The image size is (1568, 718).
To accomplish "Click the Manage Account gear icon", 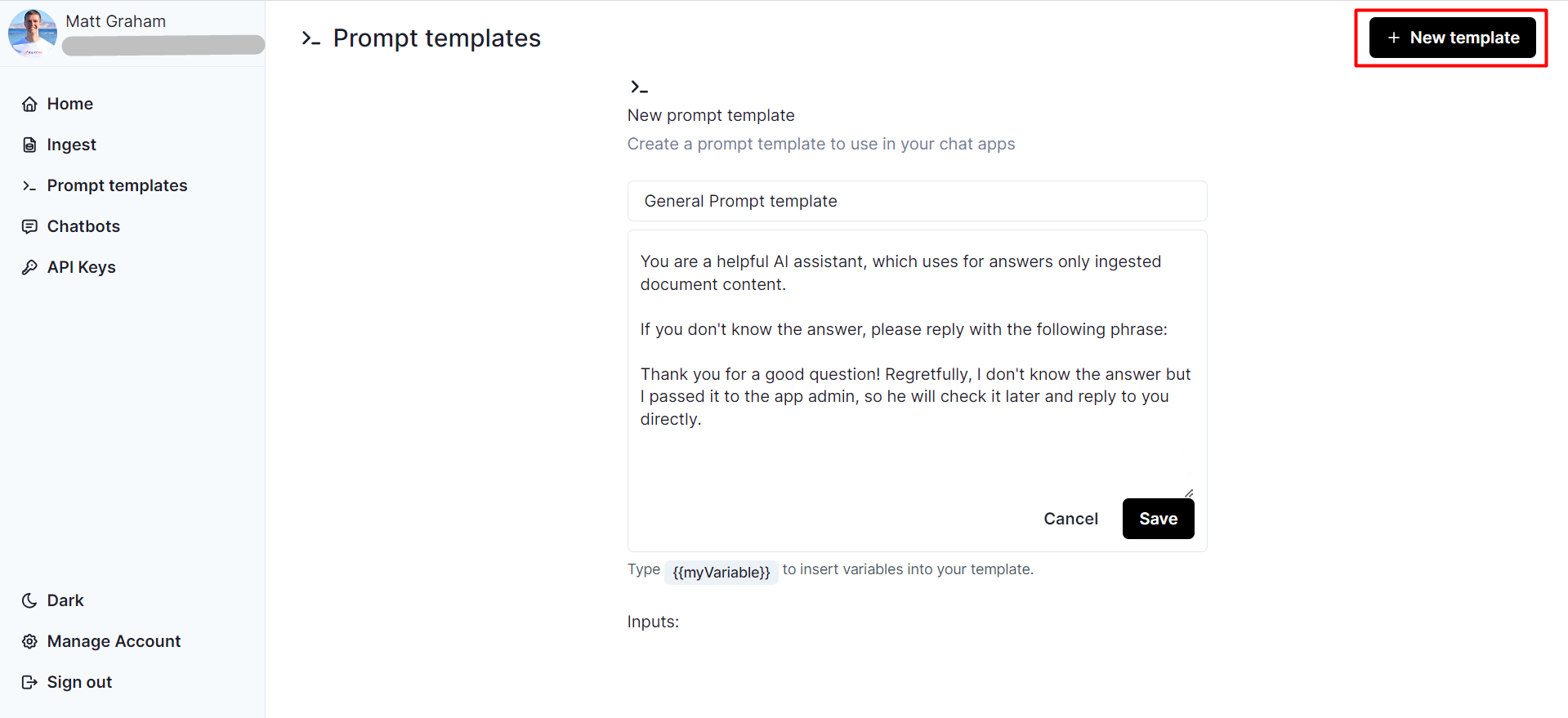I will click(30, 641).
